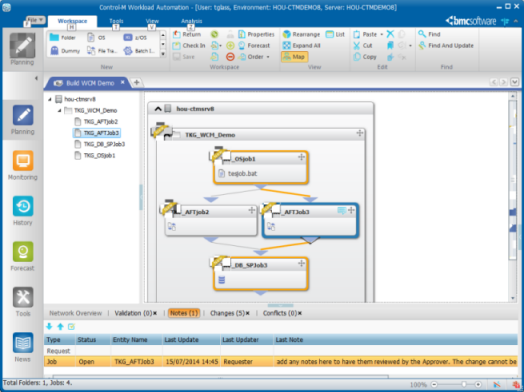The image size is (524, 392).
Task: Open the Order dropdown arrow
Action: click(x=268, y=57)
